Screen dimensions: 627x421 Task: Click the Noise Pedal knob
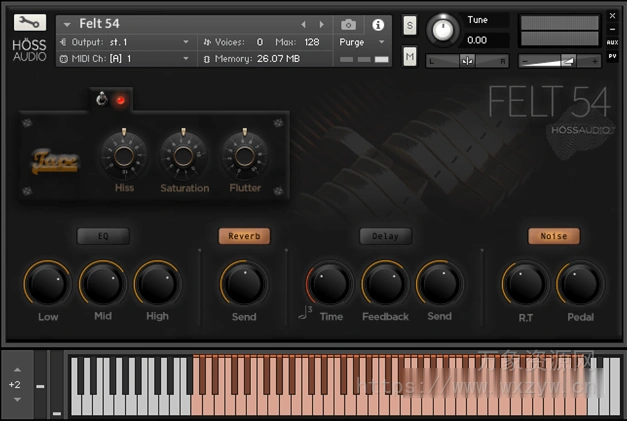pyautogui.click(x=580, y=283)
